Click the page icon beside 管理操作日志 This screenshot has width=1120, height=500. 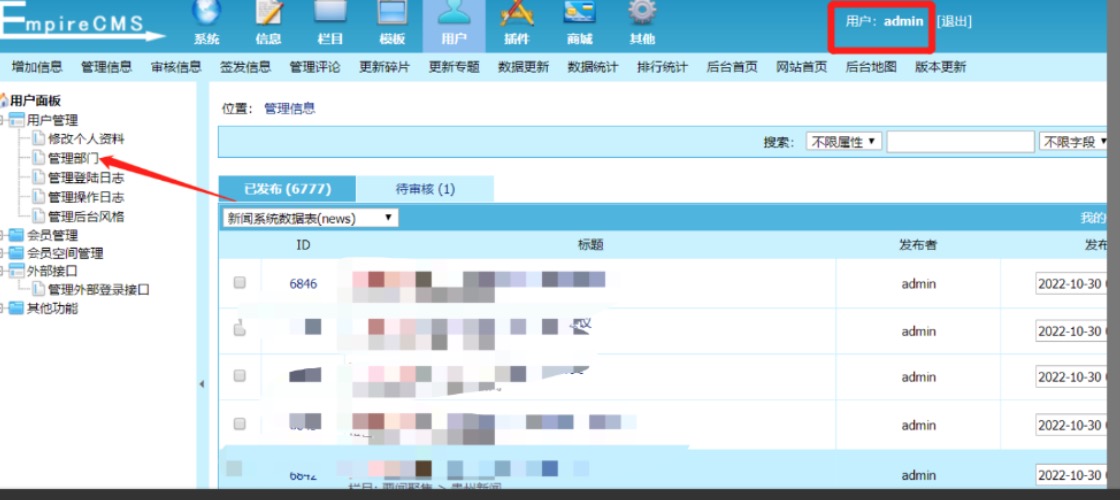click(x=39, y=197)
